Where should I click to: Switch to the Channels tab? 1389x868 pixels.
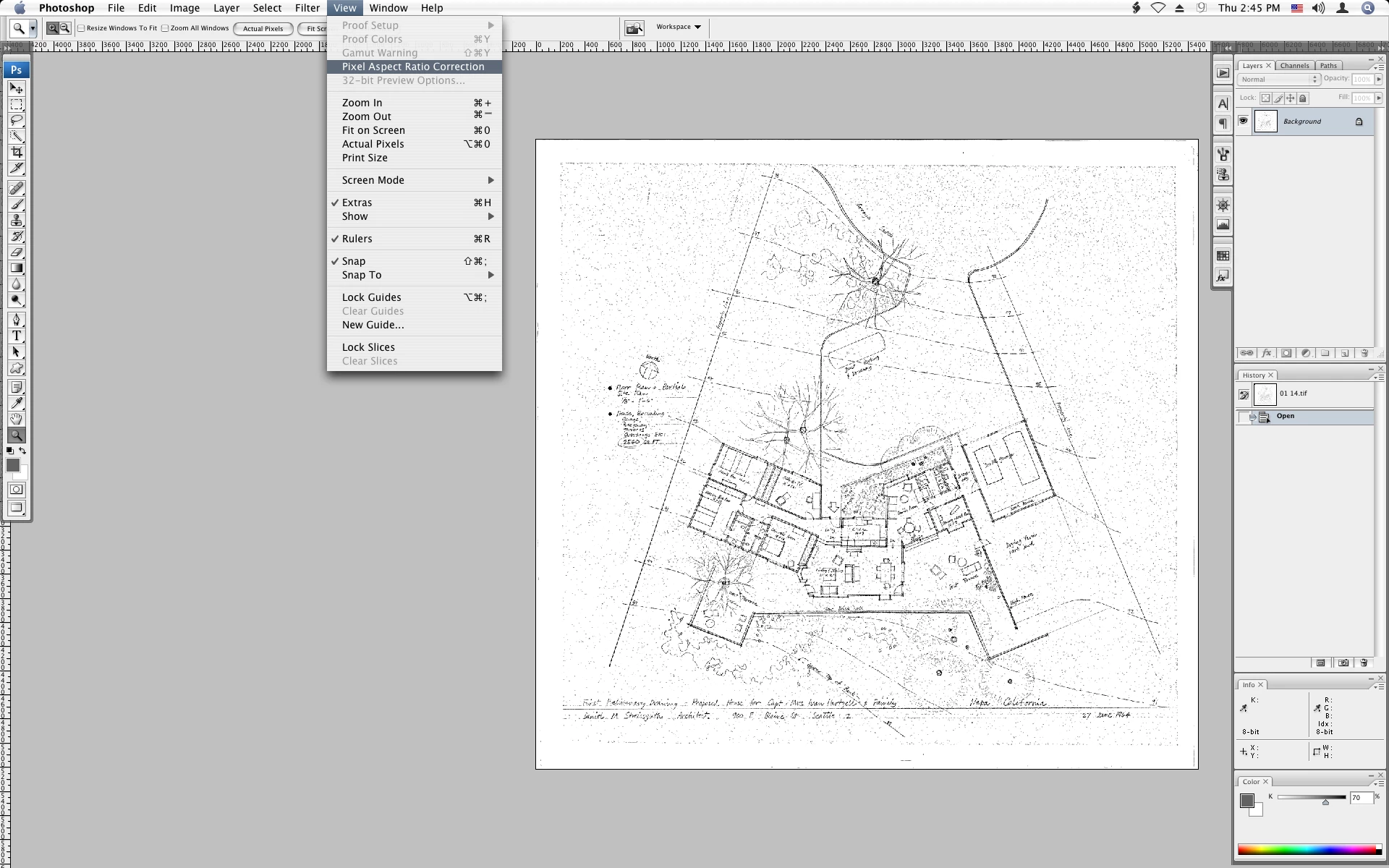[x=1294, y=65]
